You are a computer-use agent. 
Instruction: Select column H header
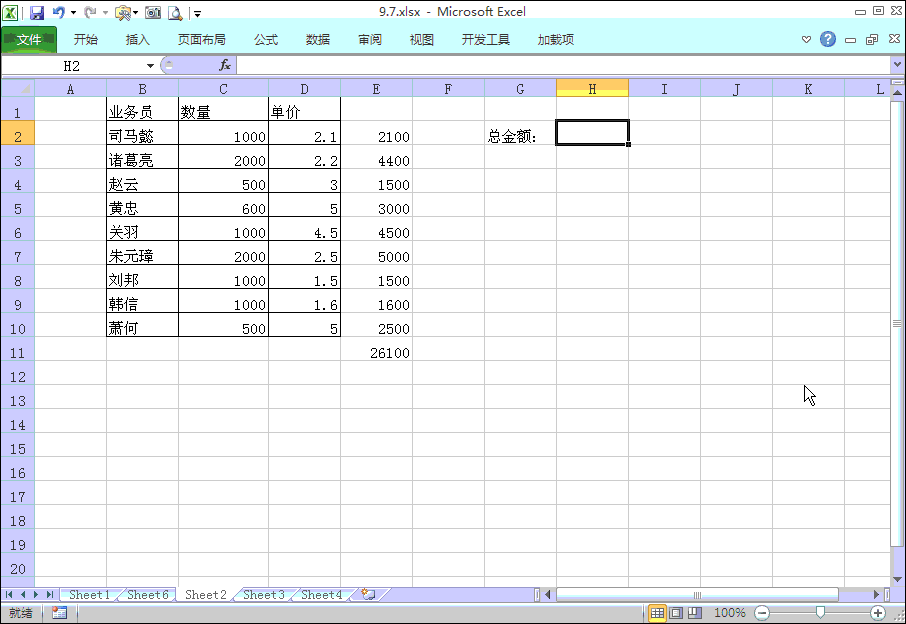pyautogui.click(x=592, y=88)
